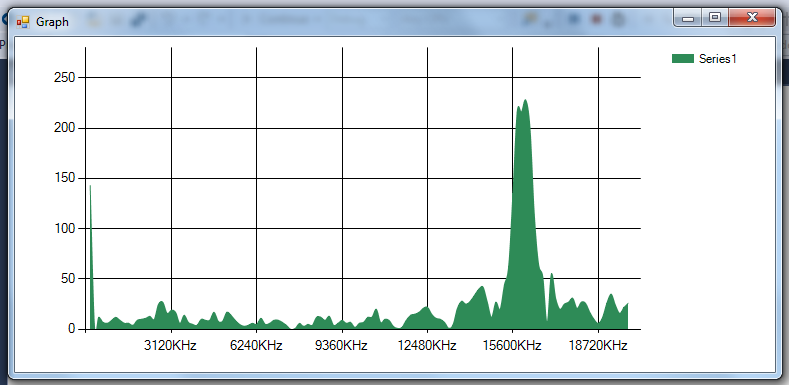Click the Series1 legend label
The image size is (789, 385).
(718, 59)
